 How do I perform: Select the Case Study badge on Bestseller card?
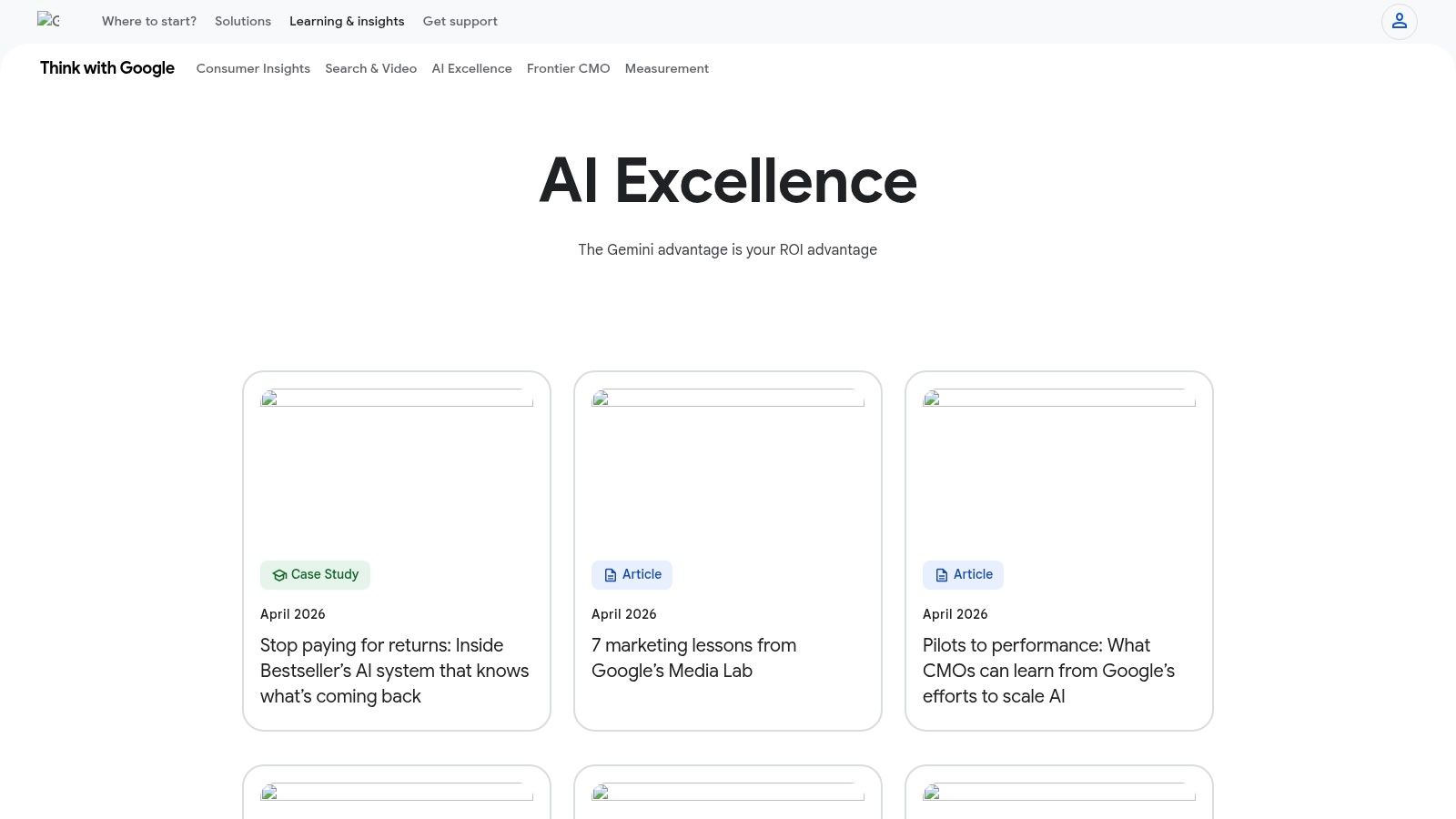pyautogui.click(x=315, y=574)
